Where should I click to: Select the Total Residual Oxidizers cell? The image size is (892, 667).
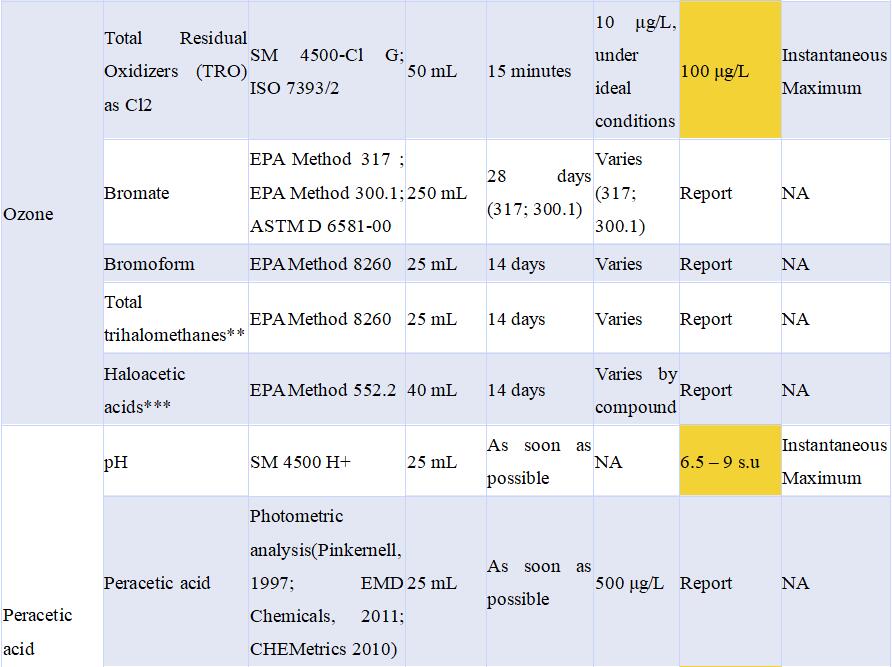coord(175,70)
